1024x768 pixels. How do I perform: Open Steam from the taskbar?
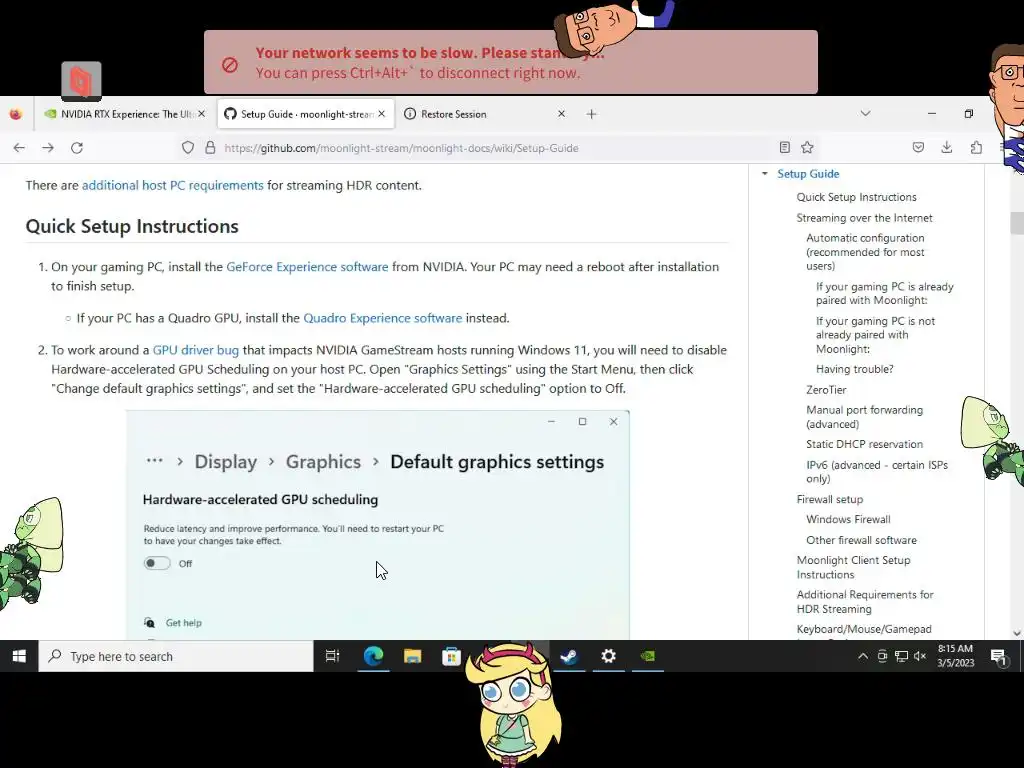pyautogui.click(x=569, y=656)
